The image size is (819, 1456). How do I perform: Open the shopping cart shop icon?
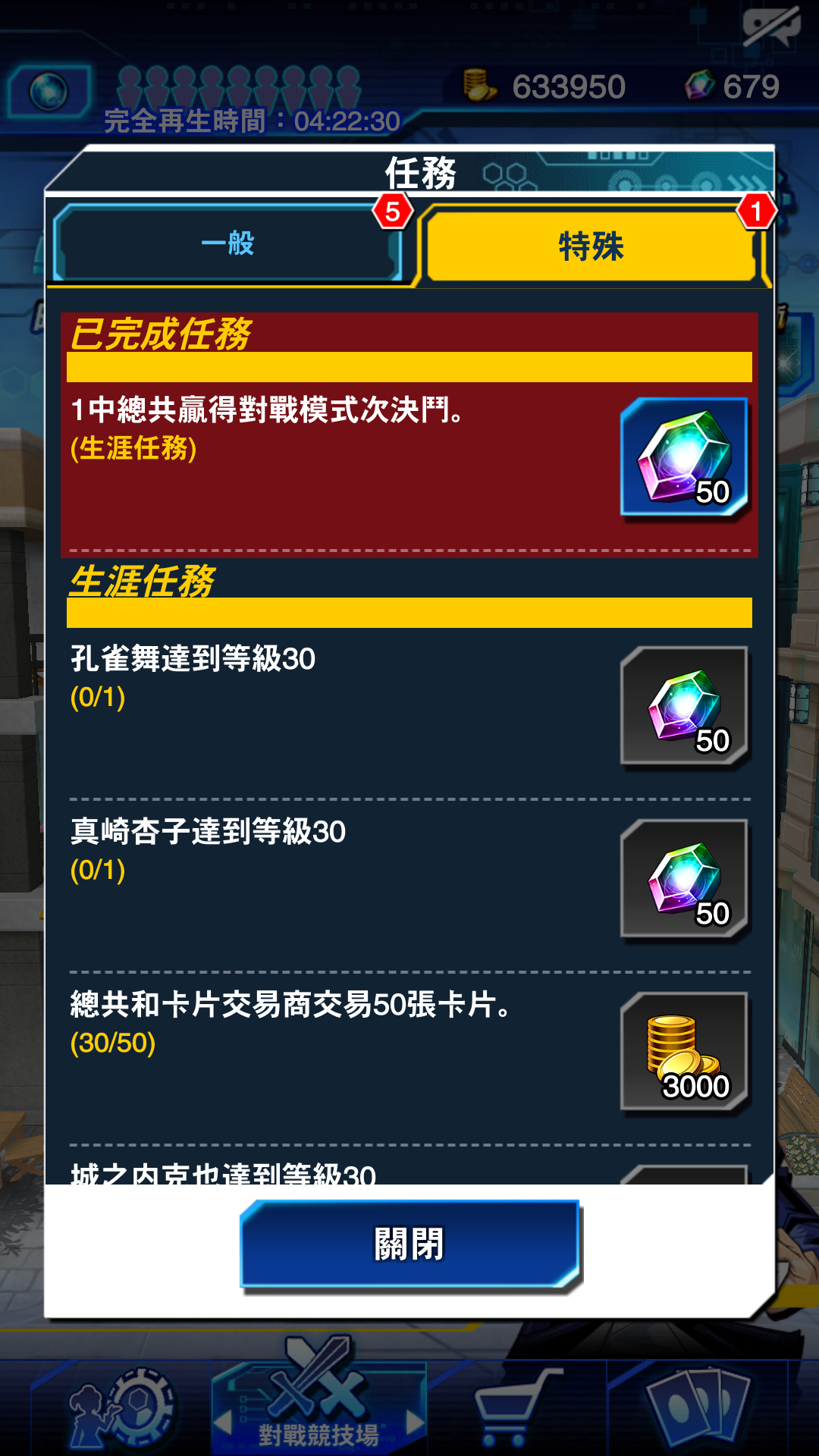click(516, 1408)
